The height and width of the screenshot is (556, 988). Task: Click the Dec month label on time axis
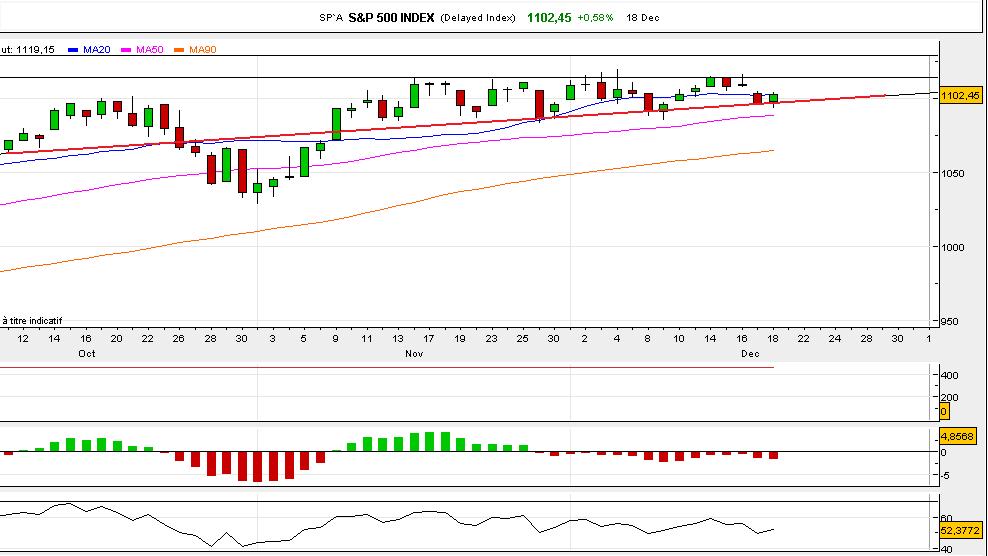coord(750,354)
